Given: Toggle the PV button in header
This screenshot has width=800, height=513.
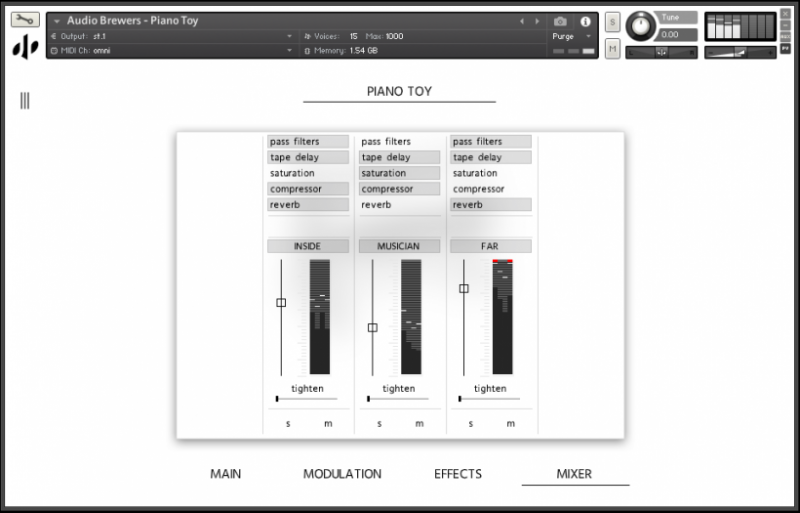Looking at the screenshot, I should [x=785, y=48].
